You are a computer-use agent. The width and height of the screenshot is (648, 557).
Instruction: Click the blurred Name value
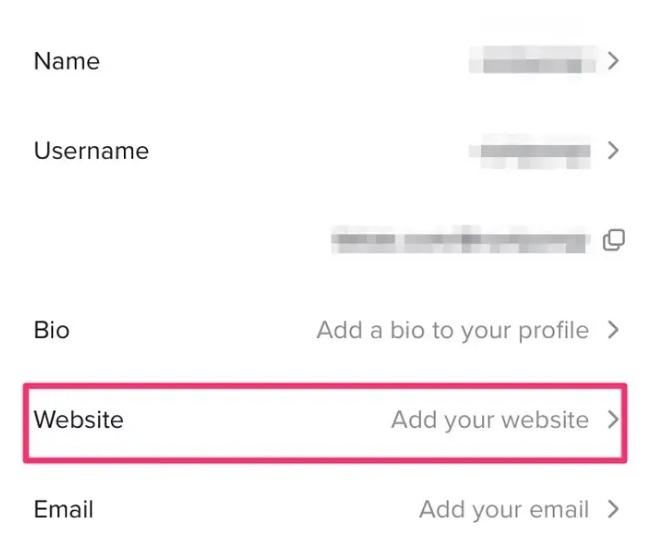[x=533, y=60]
